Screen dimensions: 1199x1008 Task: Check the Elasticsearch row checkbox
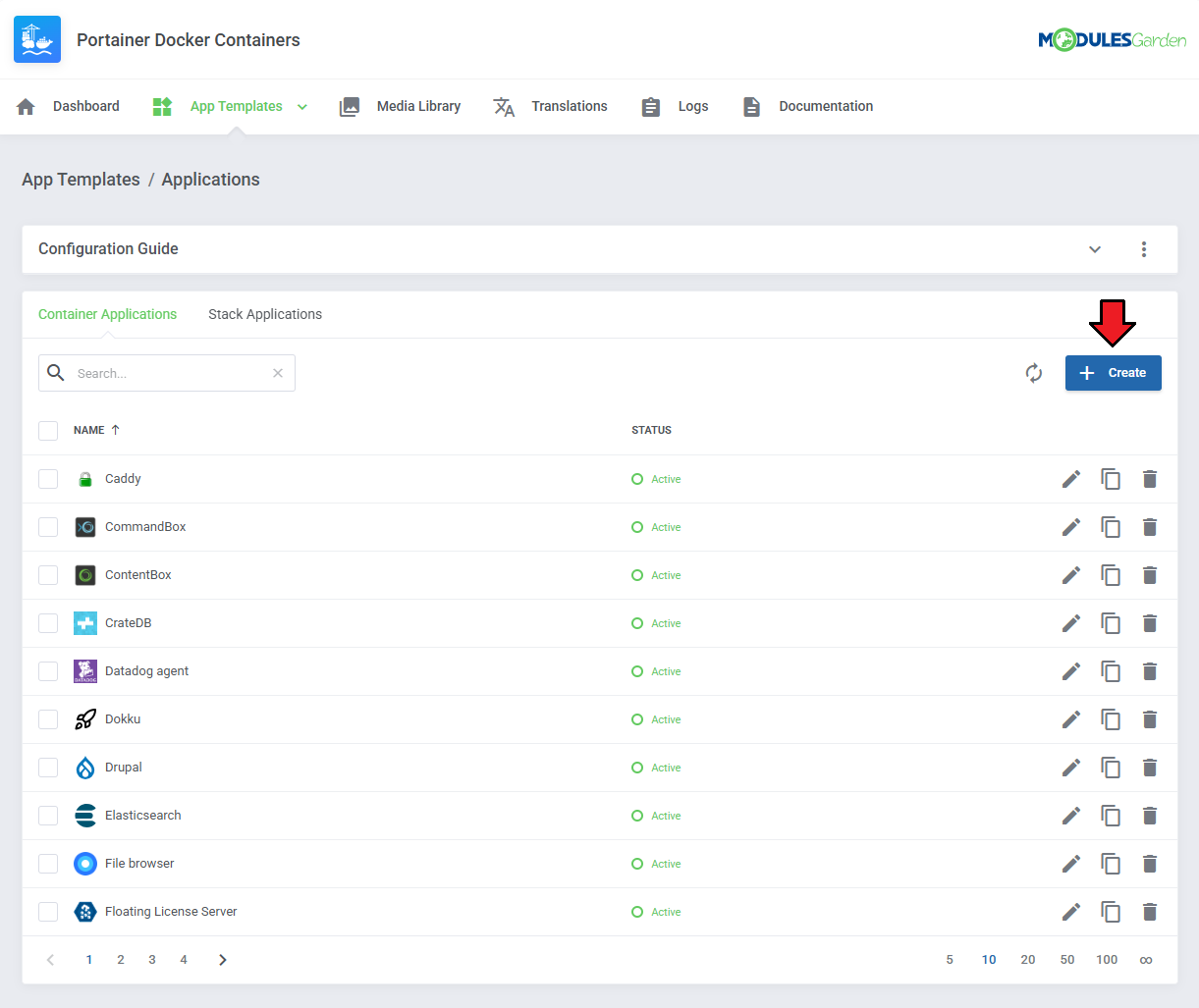[x=48, y=816]
